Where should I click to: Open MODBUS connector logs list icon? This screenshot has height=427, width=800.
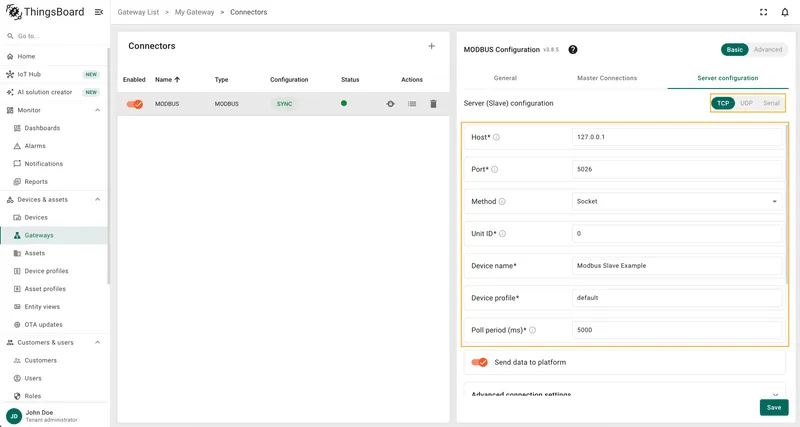pos(412,104)
